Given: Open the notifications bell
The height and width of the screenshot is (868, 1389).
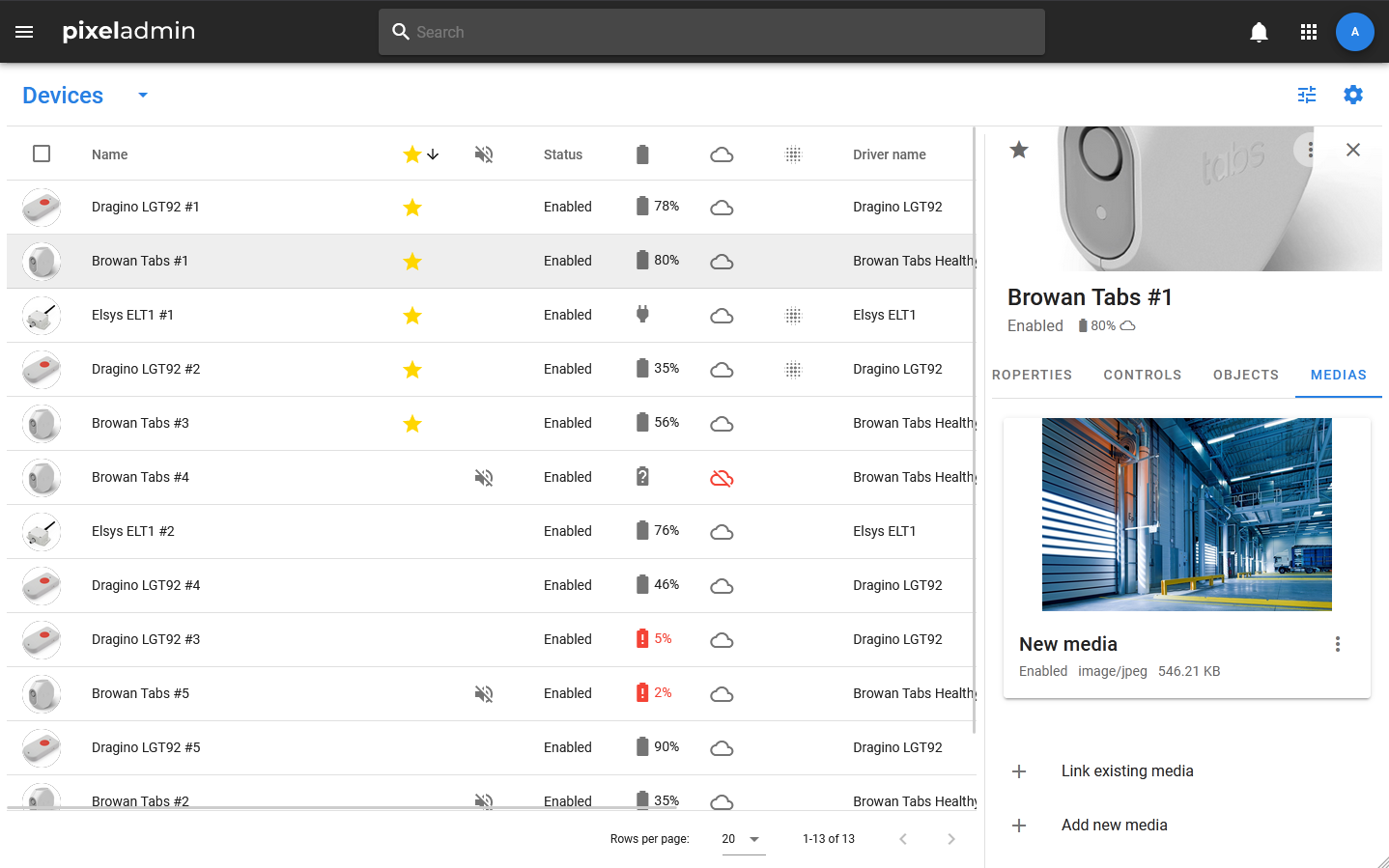Looking at the screenshot, I should point(1259,32).
